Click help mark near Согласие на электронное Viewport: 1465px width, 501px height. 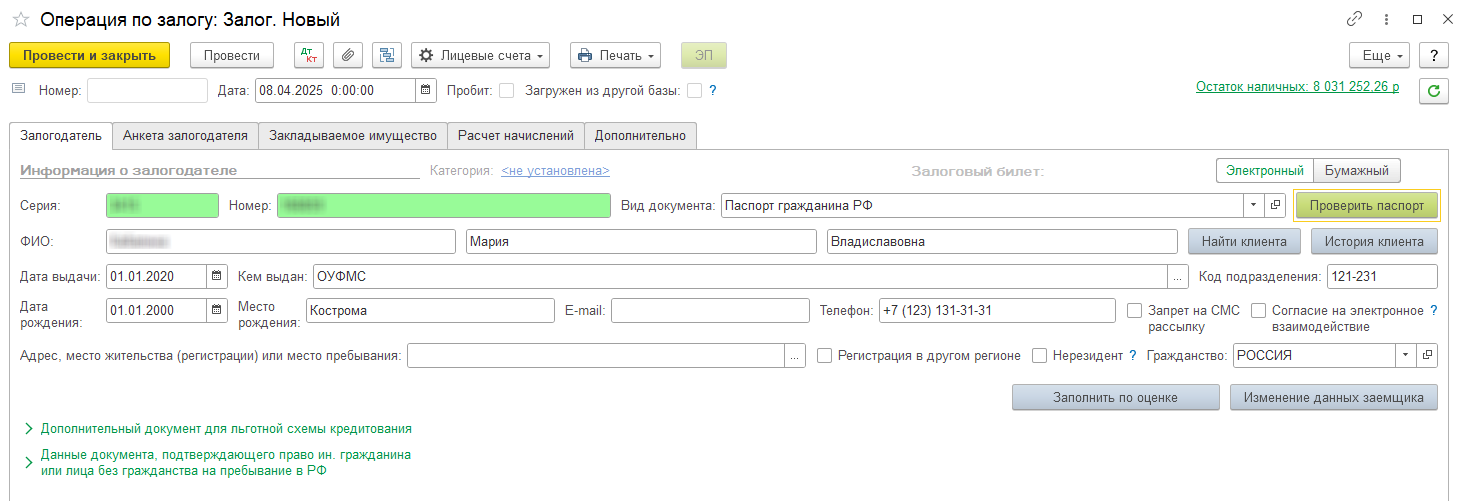(1434, 311)
